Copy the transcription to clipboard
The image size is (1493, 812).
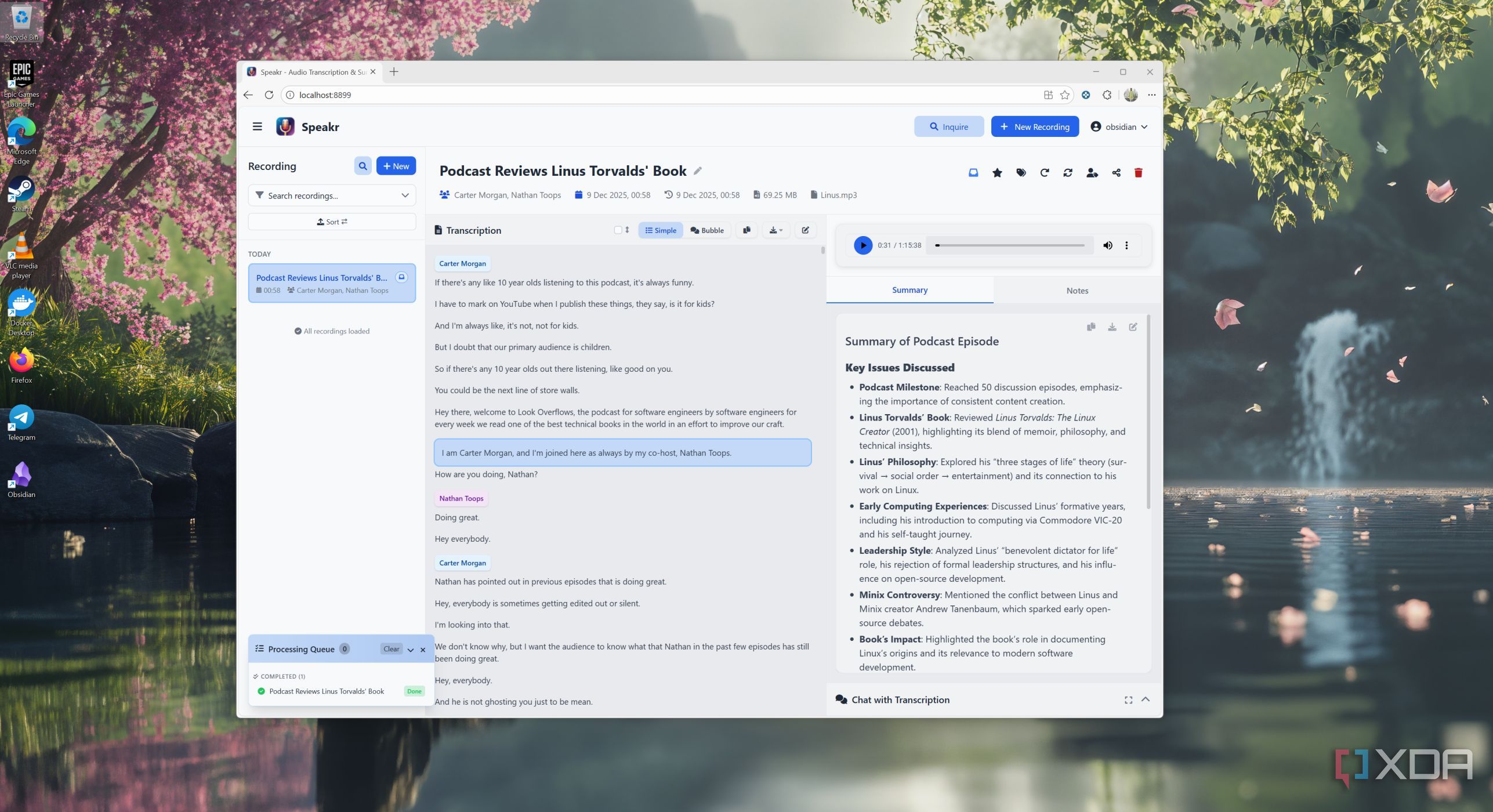(x=746, y=230)
